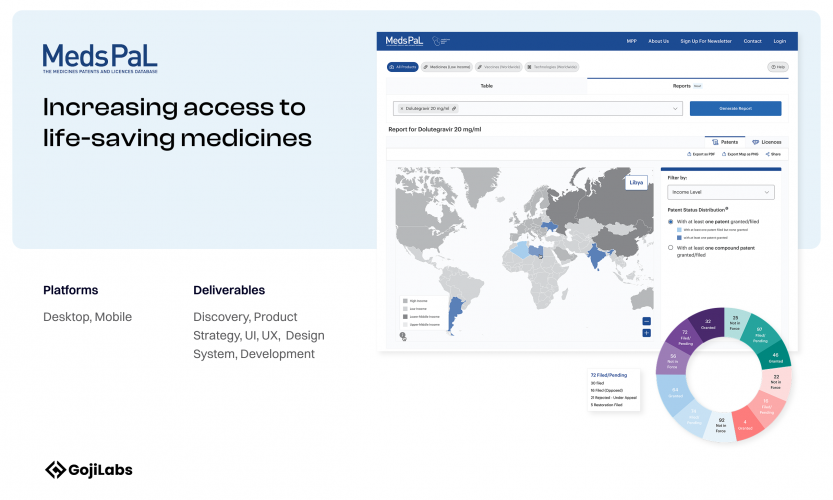
Task: Click Lower Middle Income legend entry
Action: [x=421, y=317]
